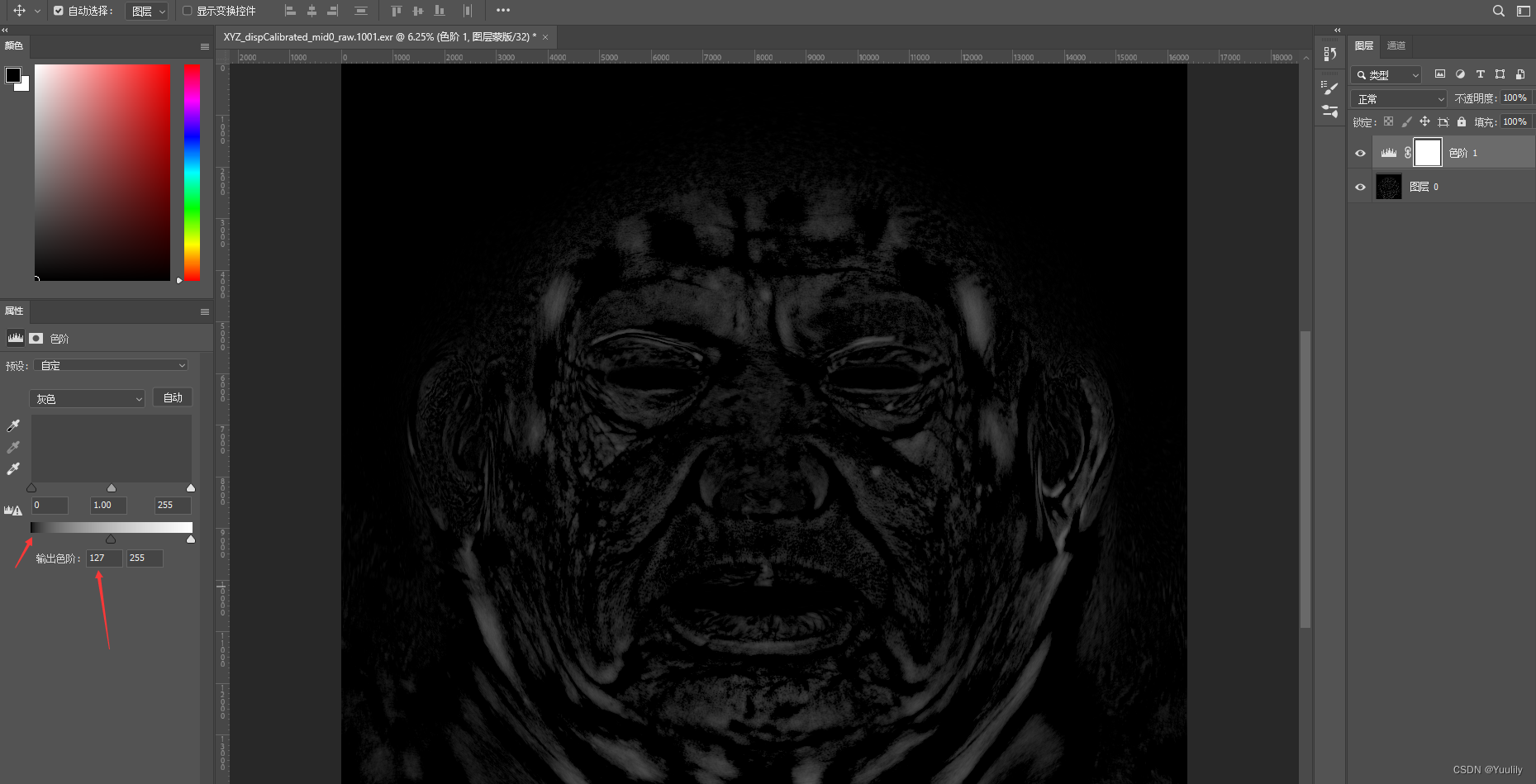Screen dimensions: 1536x784
Task: Click the output levels field 255
Action: click(145, 558)
